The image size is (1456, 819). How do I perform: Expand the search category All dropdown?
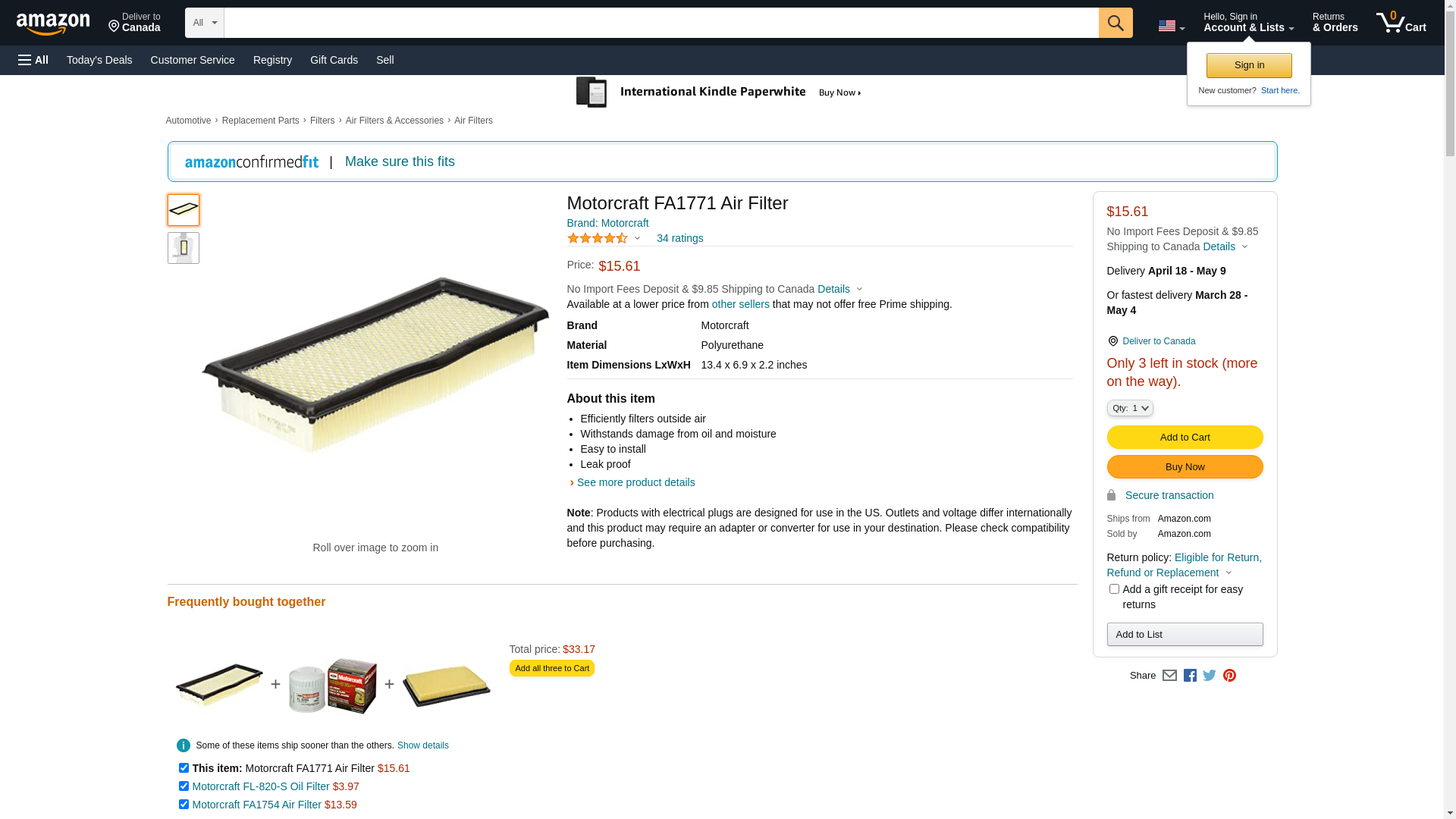tap(204, 23)
